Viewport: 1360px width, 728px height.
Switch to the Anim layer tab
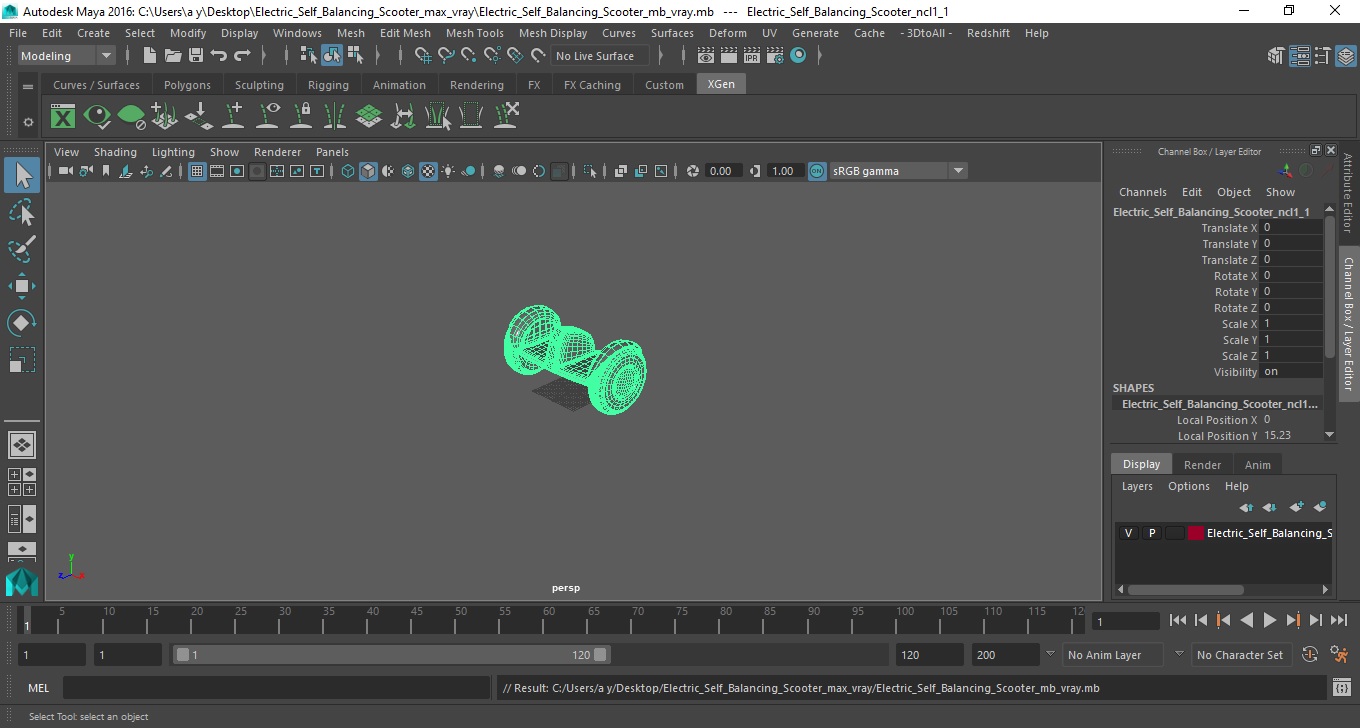tap(1257, 465)
